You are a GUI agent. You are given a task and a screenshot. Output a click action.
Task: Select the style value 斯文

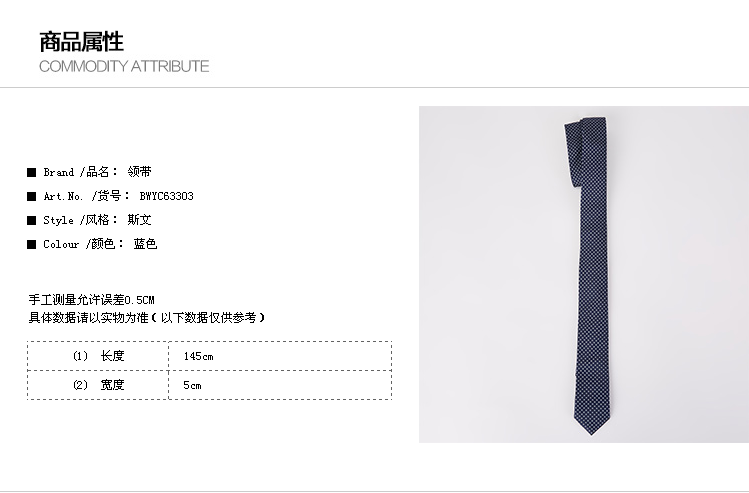pyautogui.click(x=139, y=220)
